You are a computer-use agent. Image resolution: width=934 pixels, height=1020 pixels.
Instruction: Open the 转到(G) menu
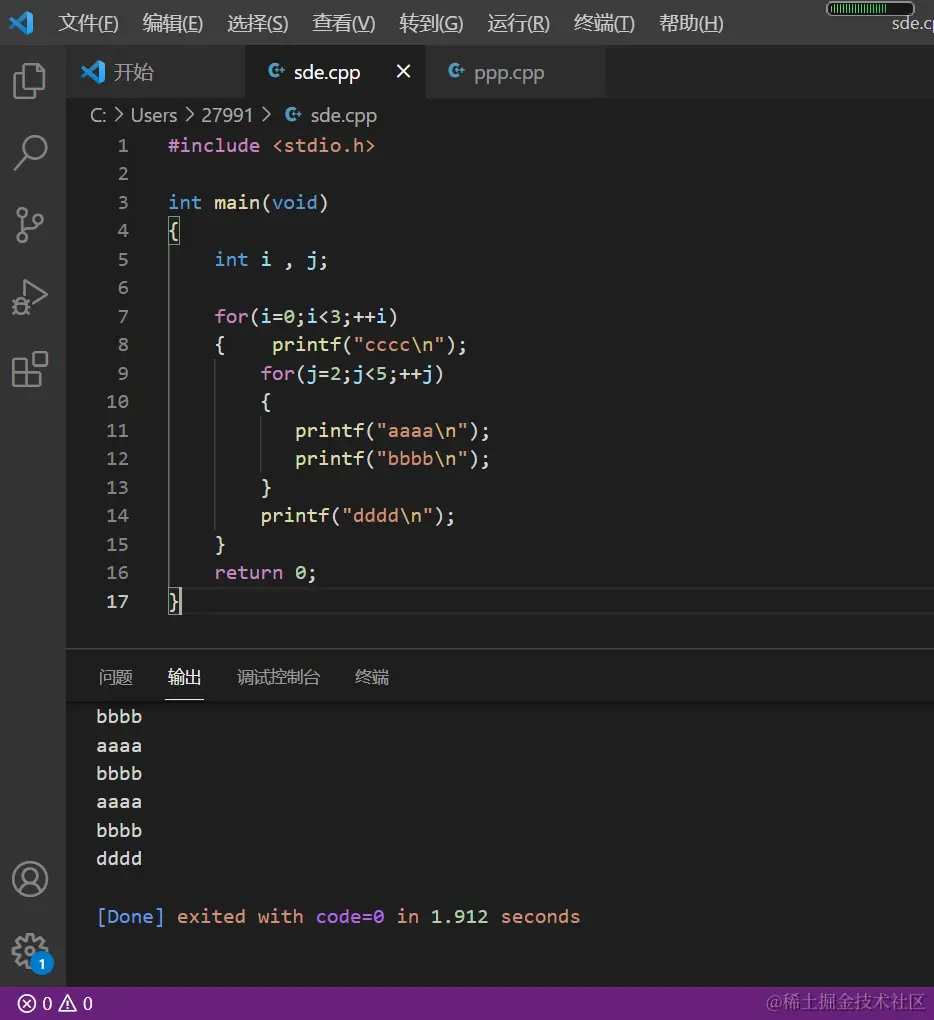click(x=431, y=23)
